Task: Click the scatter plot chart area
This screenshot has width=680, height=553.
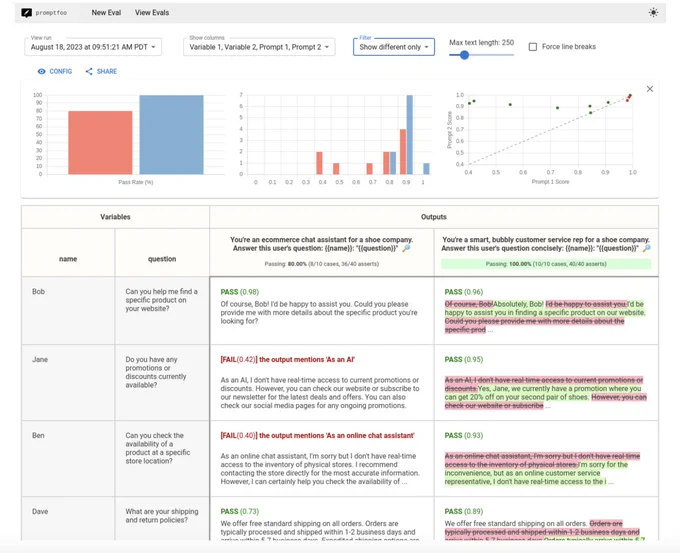Action: pos(550,130)
